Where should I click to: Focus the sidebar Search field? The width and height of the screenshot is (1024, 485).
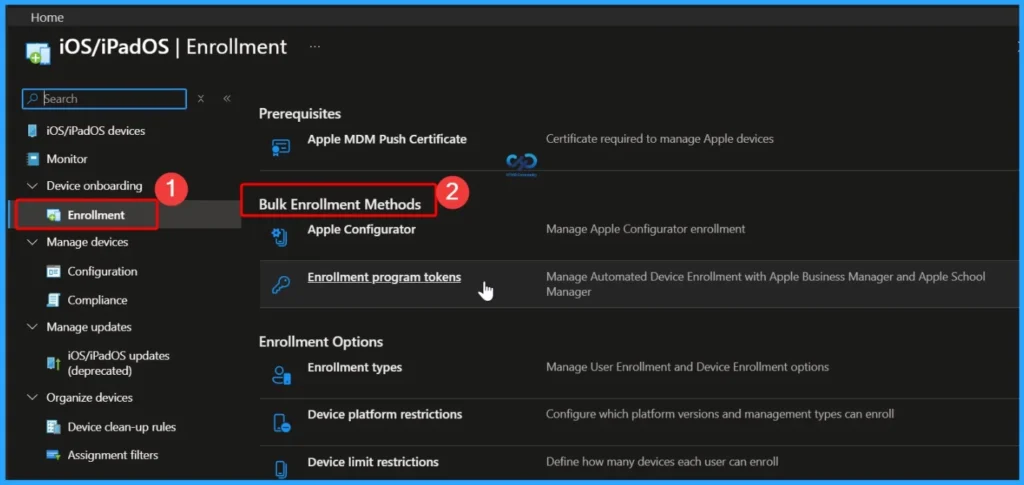click(x=104, y=99)
